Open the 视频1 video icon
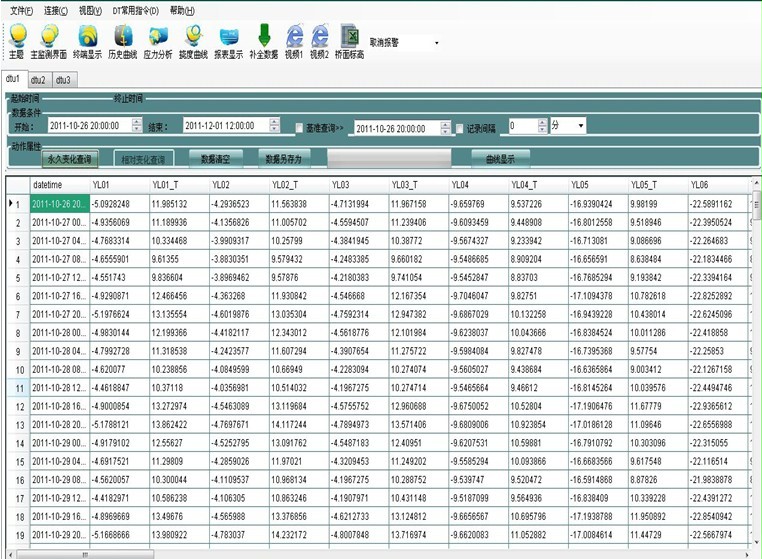 point(294,39)
